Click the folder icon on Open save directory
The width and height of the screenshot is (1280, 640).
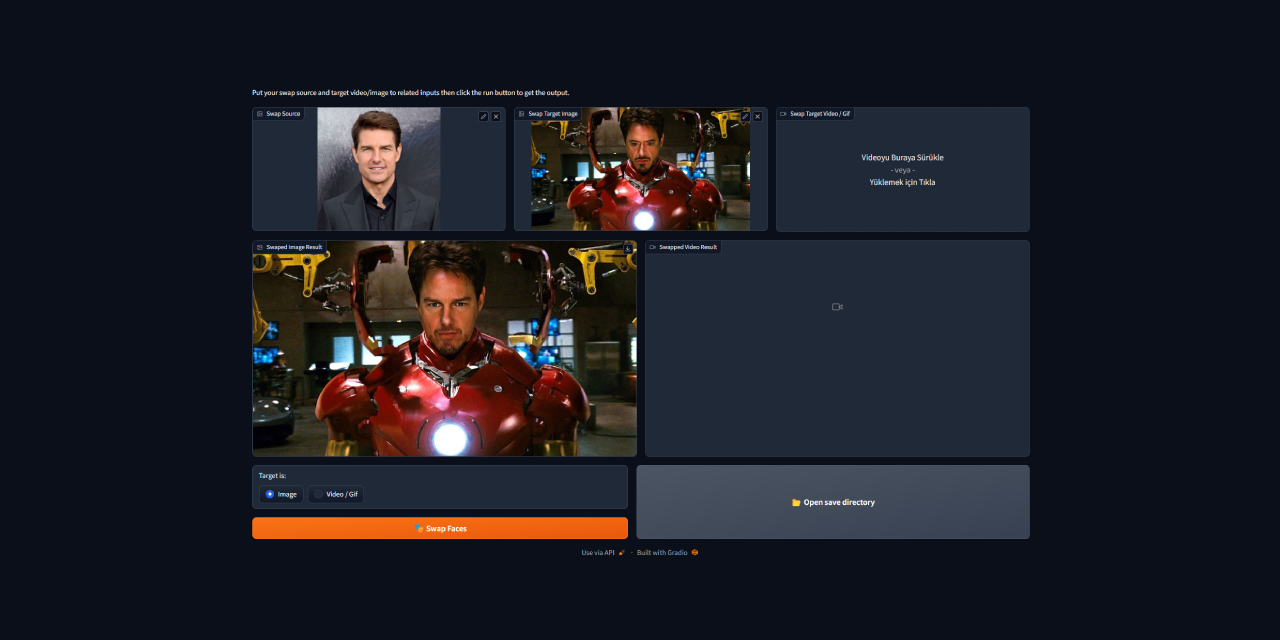(795, 502)
